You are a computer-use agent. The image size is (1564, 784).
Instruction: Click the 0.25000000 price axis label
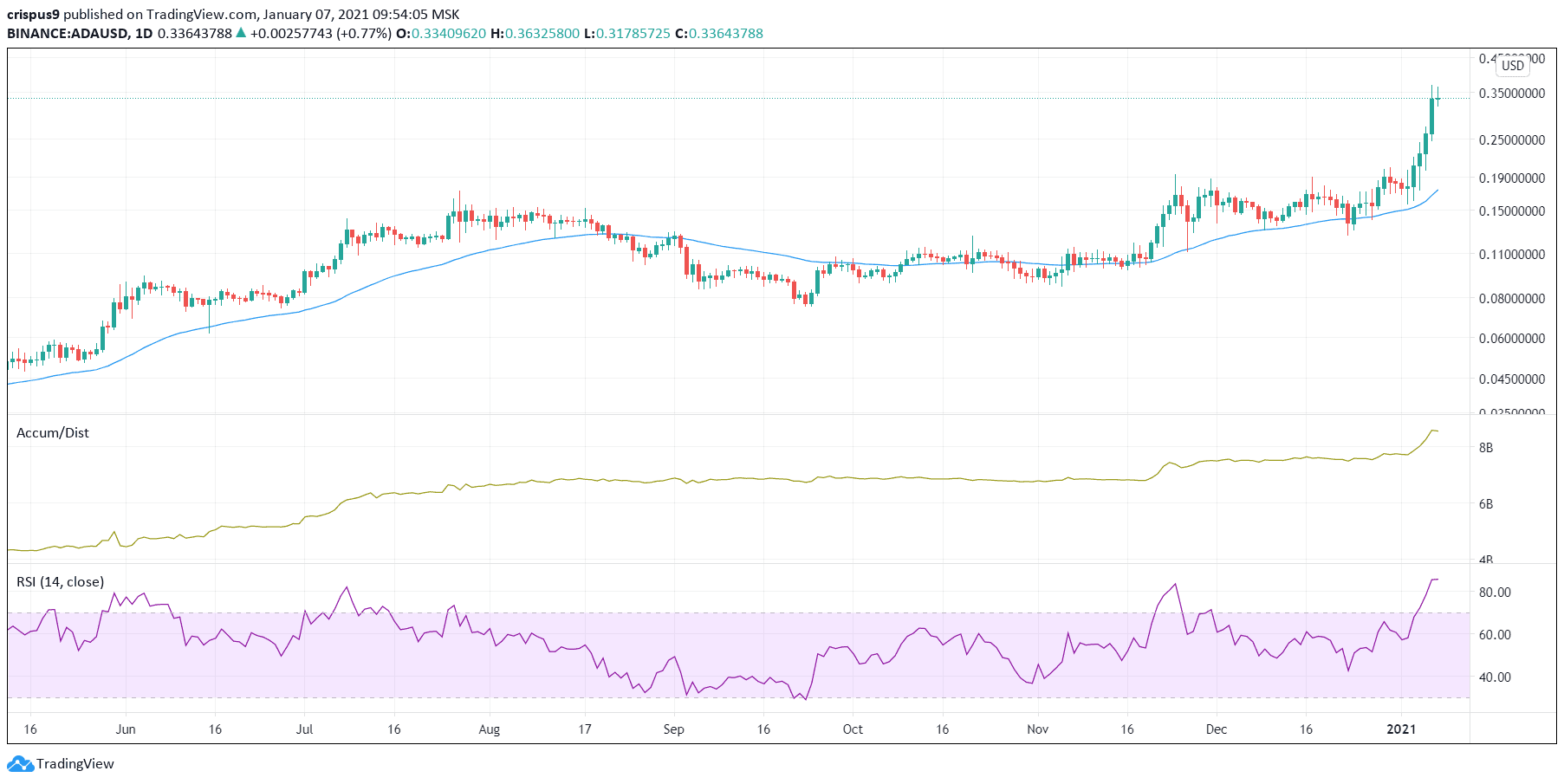[1512, 140]
